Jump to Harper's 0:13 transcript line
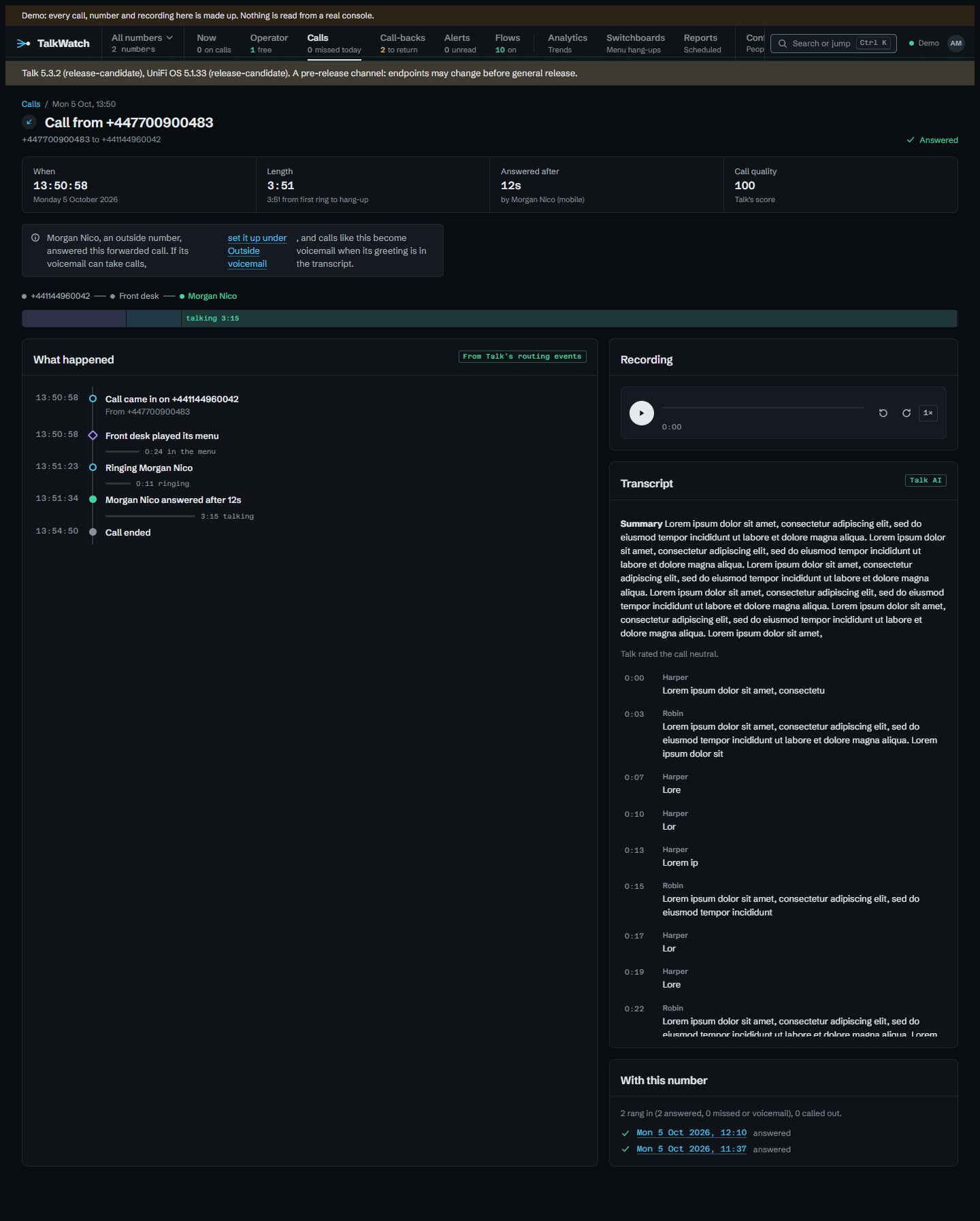The width and height of the screenshot is (980, 1221). 783,857
